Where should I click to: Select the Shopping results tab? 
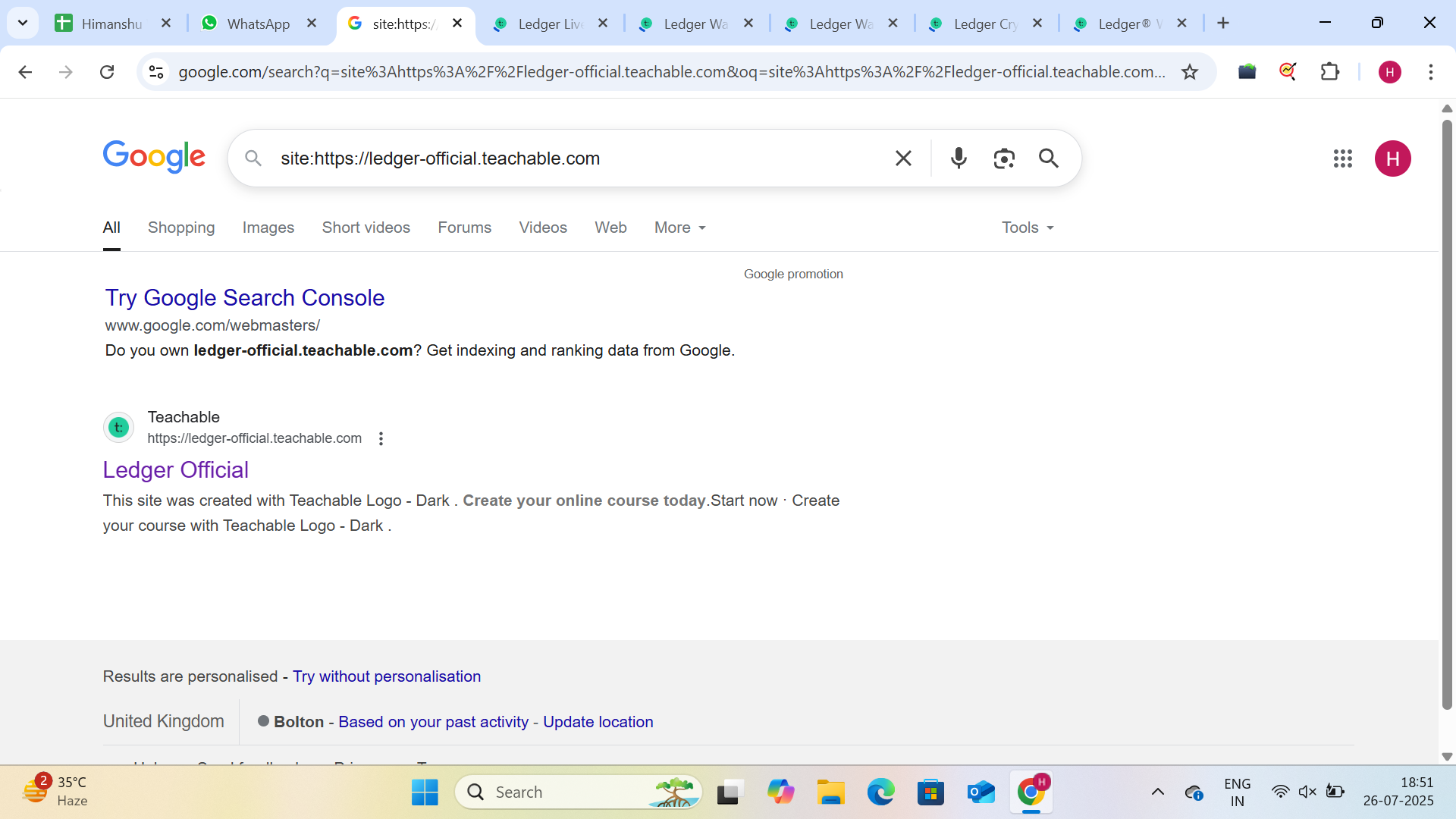pos(181,227)
